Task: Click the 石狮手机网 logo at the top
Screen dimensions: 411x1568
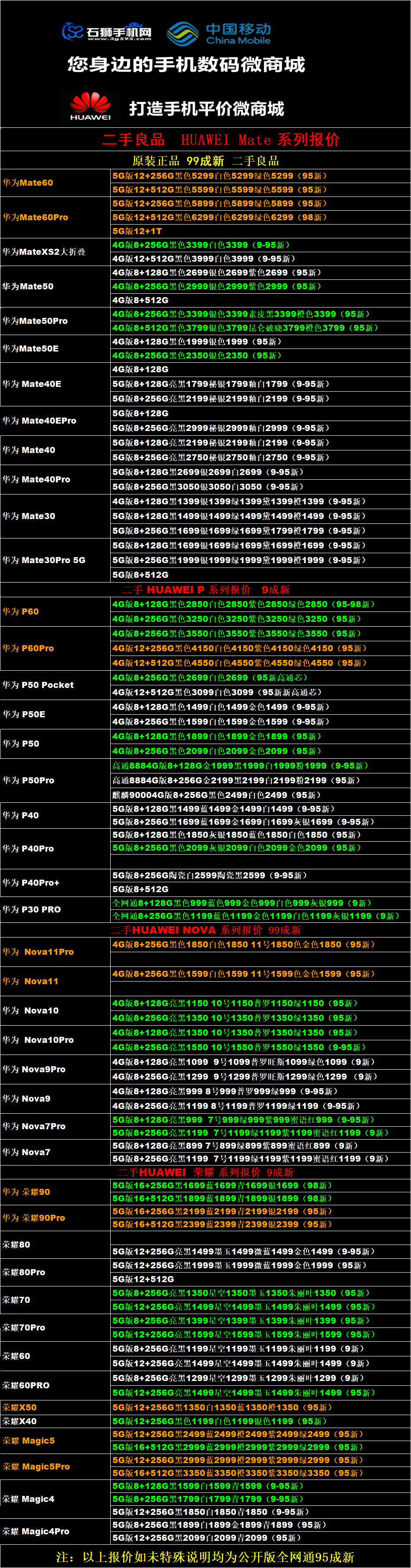Action: (107, 32)
